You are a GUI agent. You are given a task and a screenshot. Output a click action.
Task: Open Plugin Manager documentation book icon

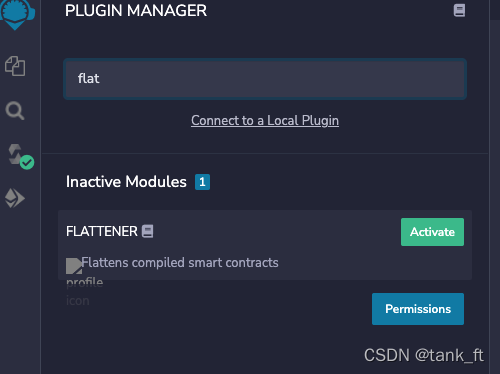[x=459, y=10]
